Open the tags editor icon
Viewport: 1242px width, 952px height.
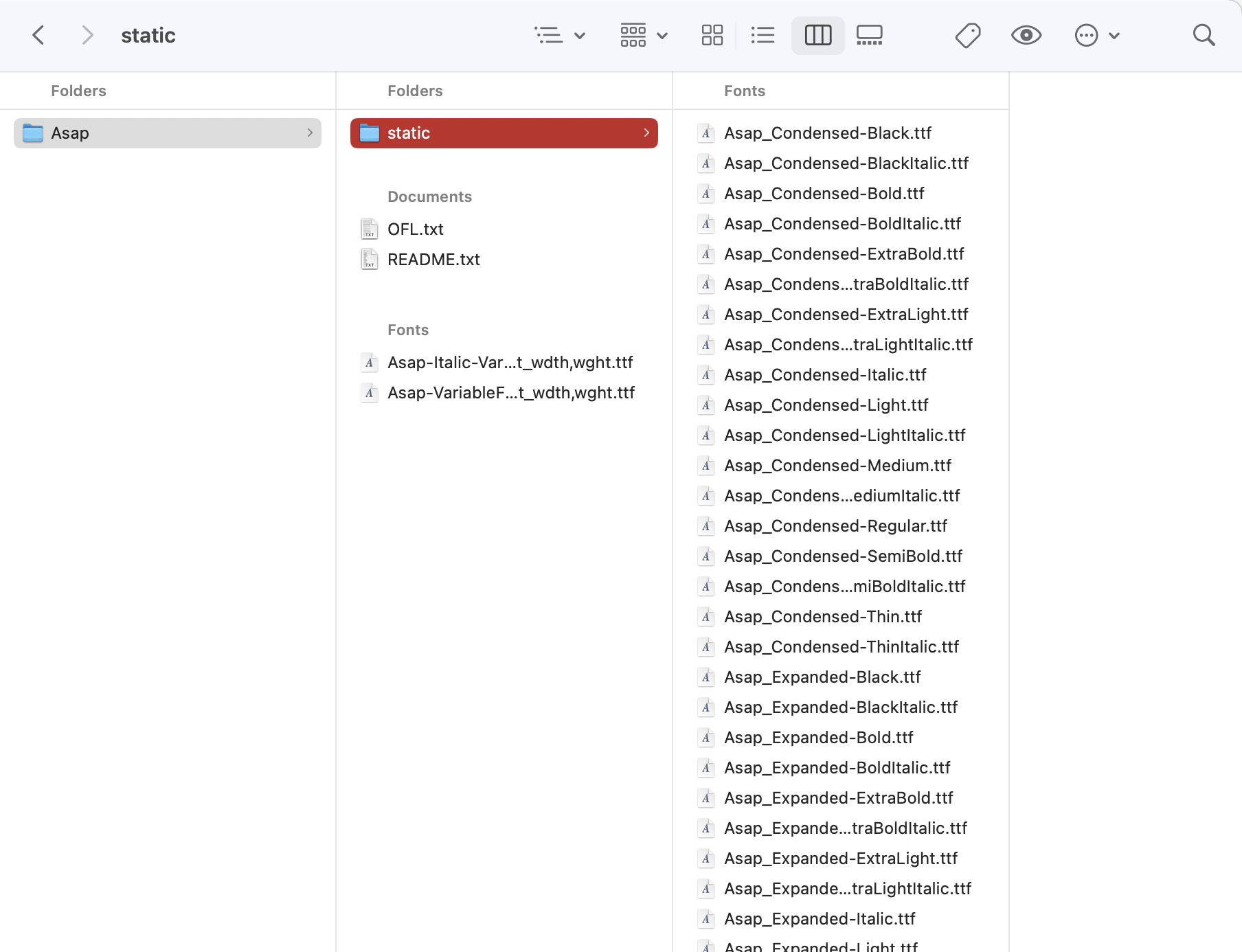coord(968,34)
